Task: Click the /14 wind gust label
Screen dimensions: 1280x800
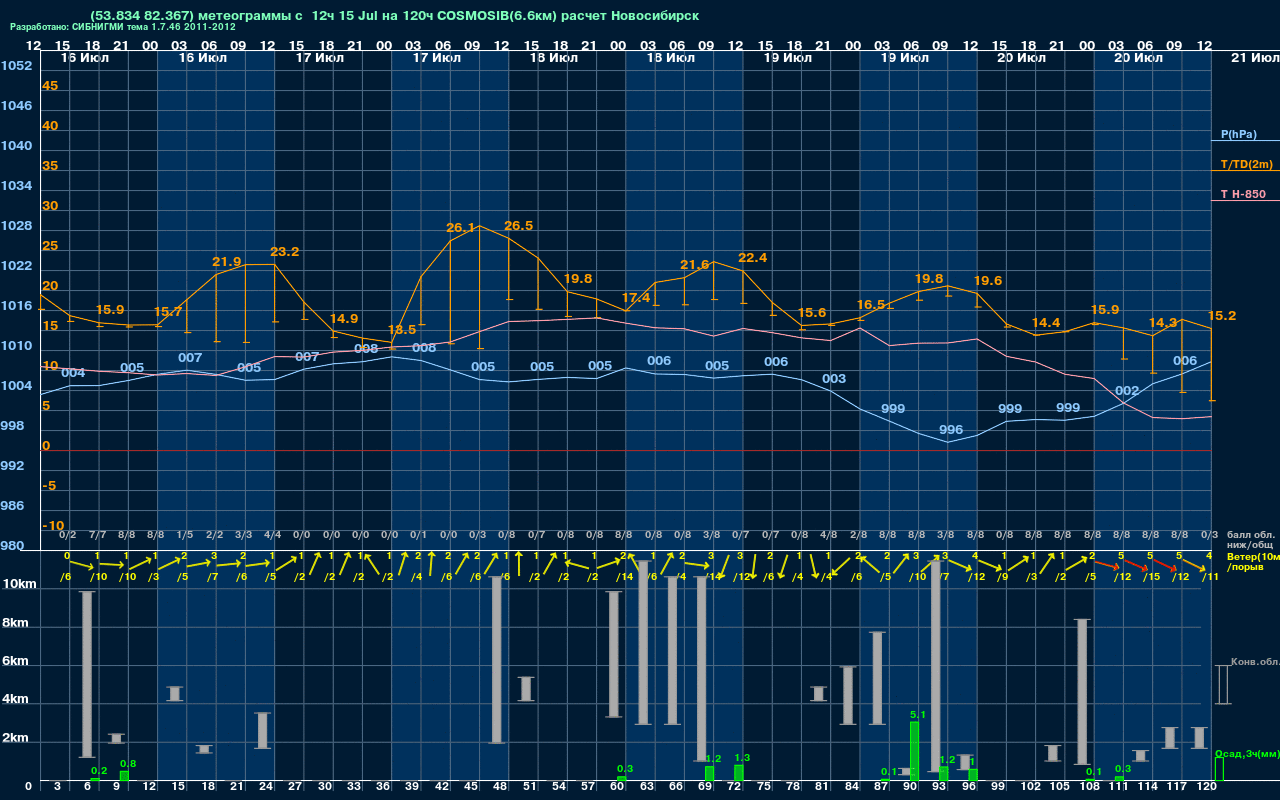Action: click(x=626, y=577)
